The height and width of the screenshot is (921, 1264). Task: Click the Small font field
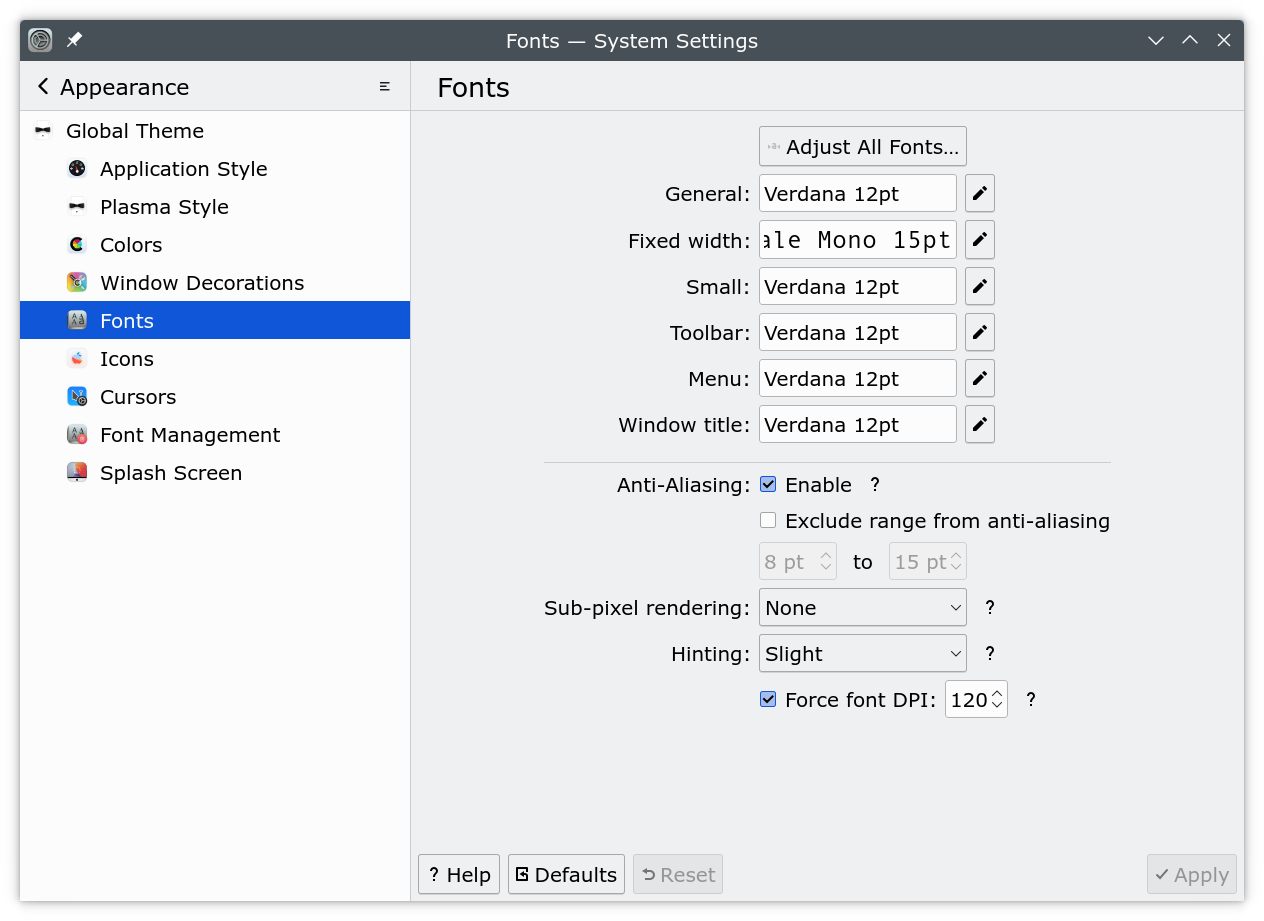[858, 286]
